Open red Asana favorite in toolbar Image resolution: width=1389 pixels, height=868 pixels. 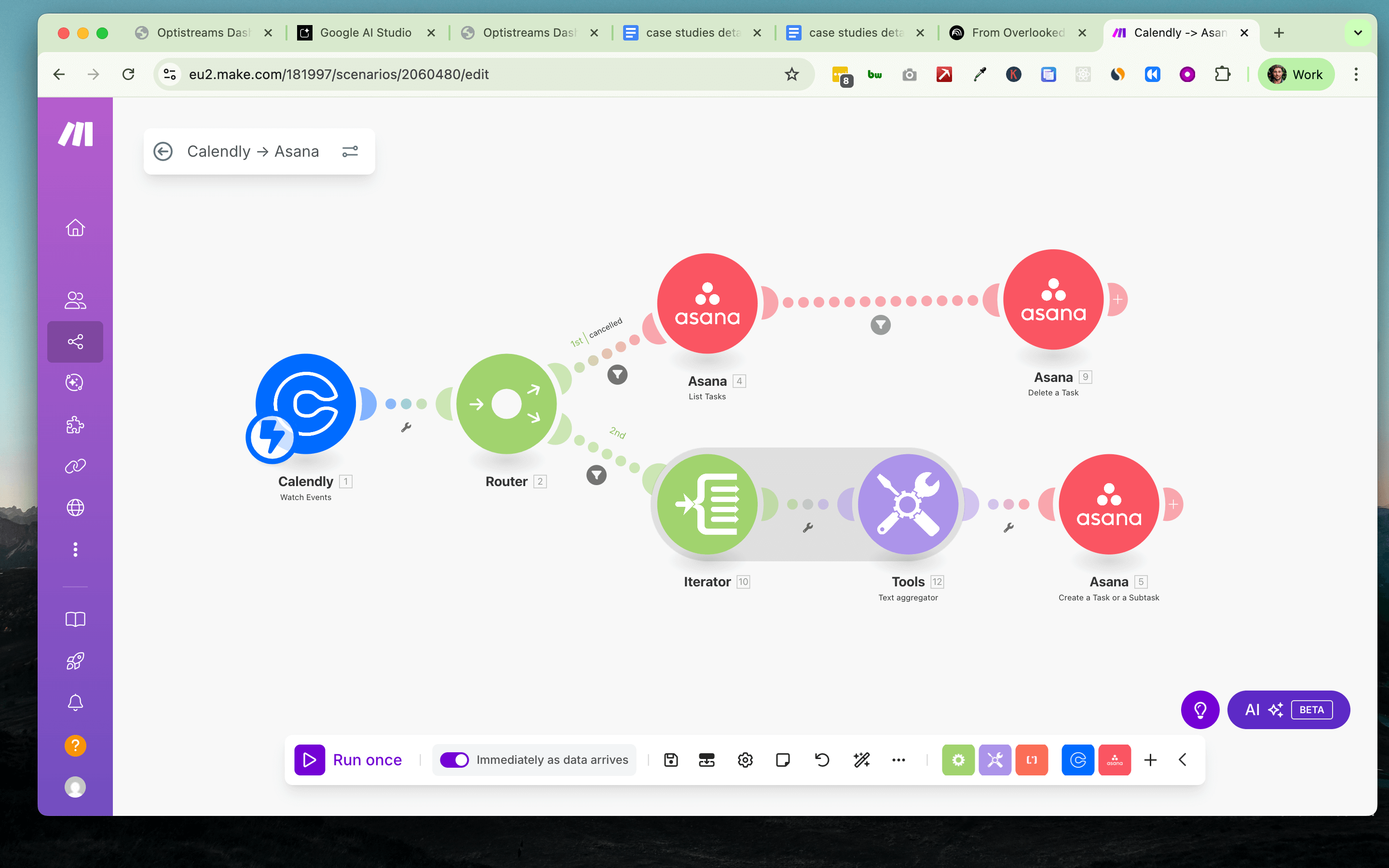tap(1115, 759)
